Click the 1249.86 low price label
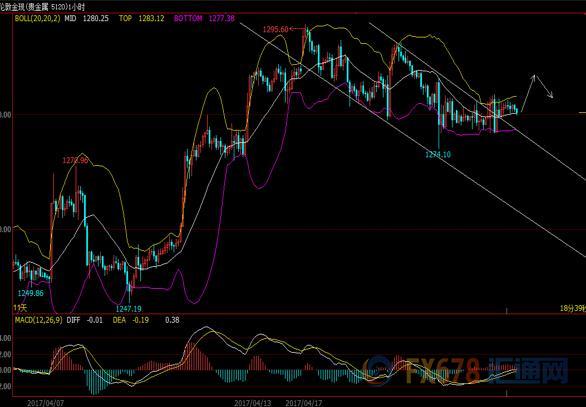This screenshot has height=407, width=586. [x=31, y=293]
